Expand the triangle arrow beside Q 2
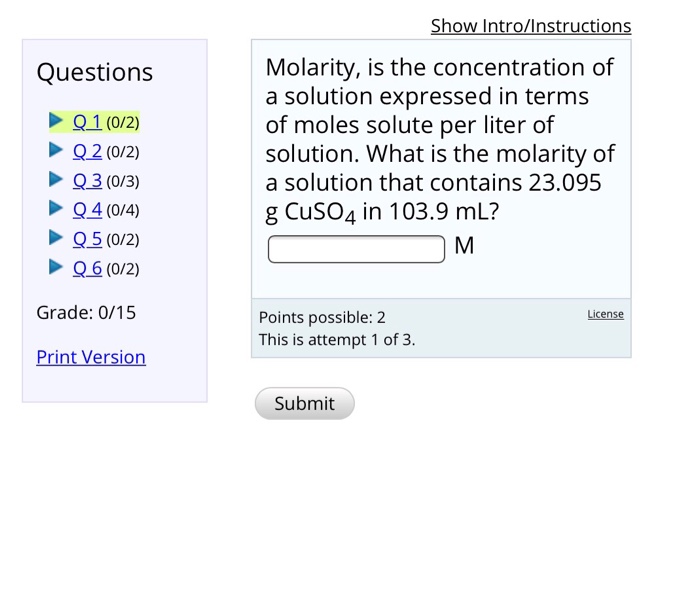The width and height of the screenshot is (700, 598). tap(56, 150)
